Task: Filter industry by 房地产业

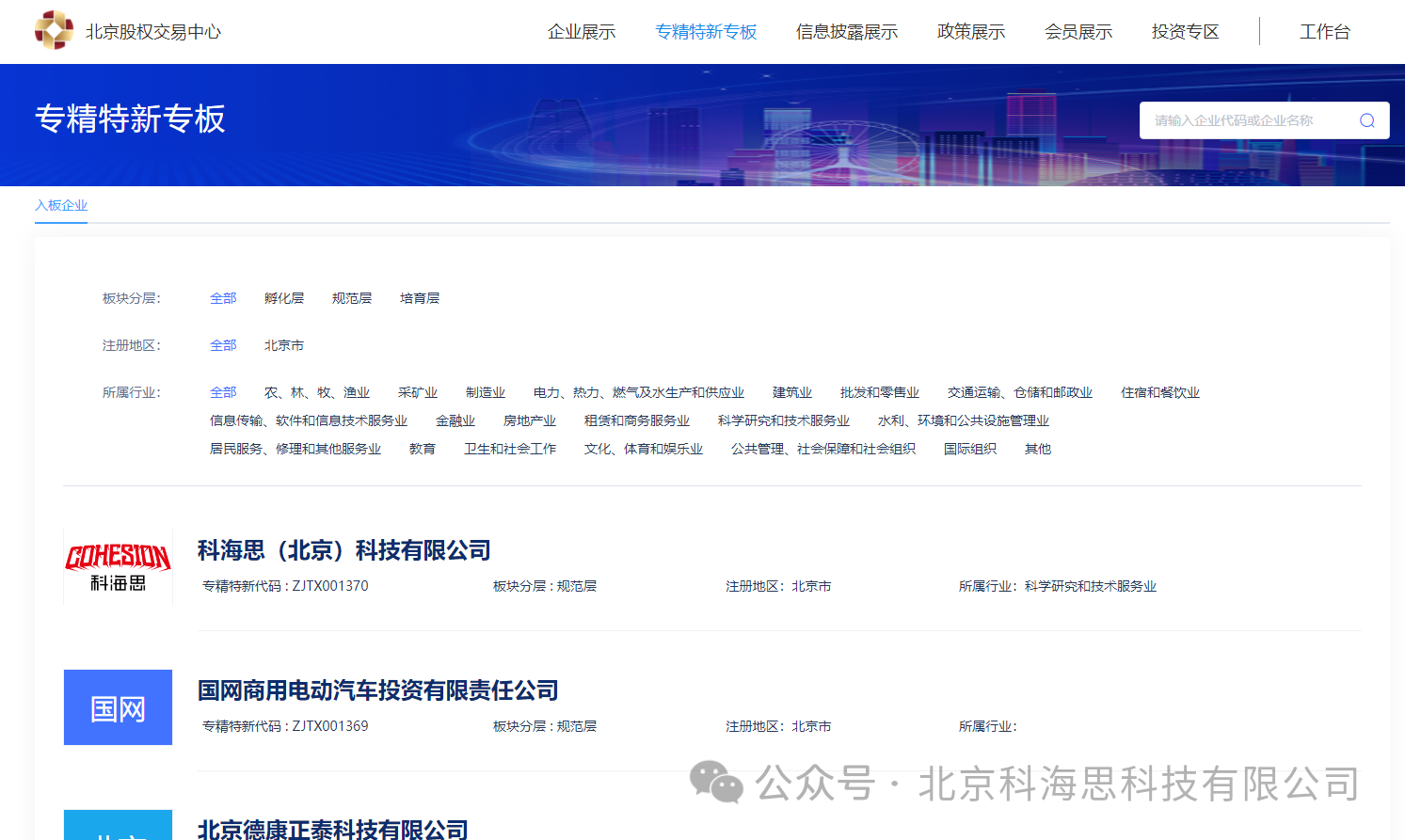Action: click(x=530, y=420)
